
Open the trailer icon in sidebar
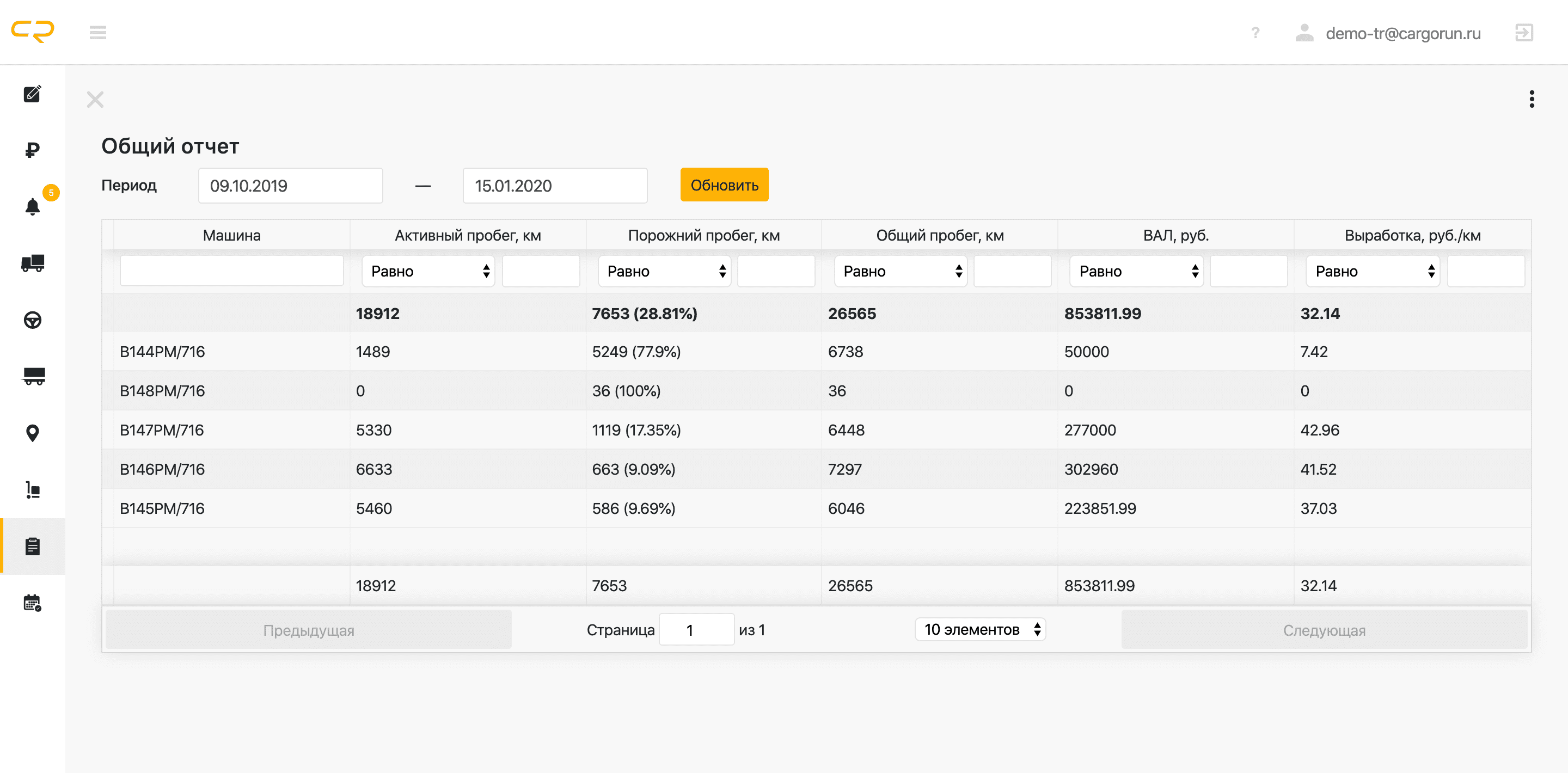coord(32,376)
